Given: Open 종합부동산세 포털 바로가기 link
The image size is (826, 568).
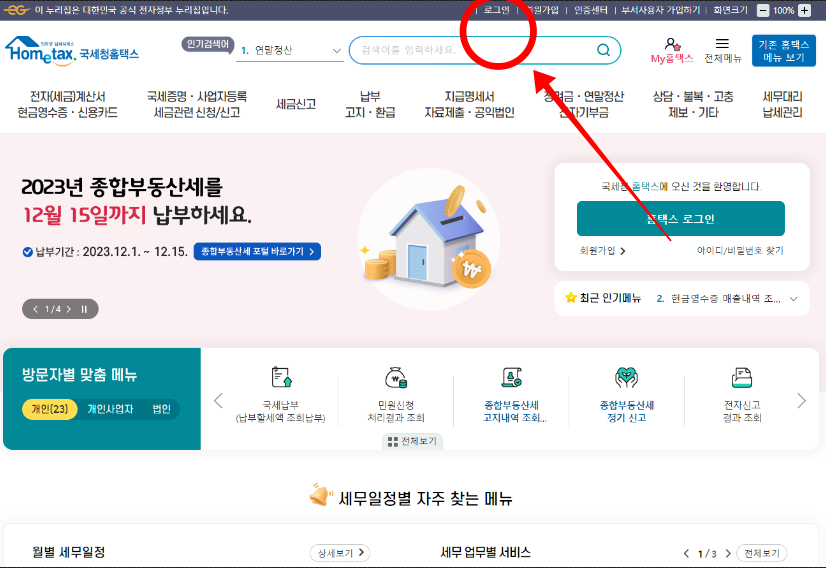Looking at the screenshot, I should (x=257, y=252).
